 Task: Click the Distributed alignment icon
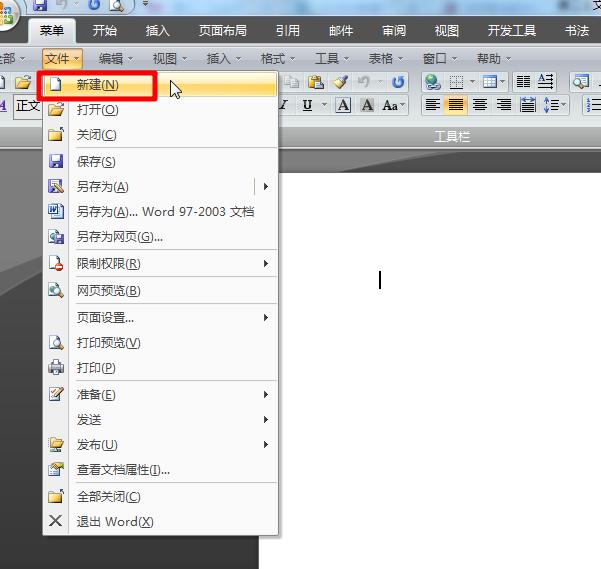[x=528, y=105]
